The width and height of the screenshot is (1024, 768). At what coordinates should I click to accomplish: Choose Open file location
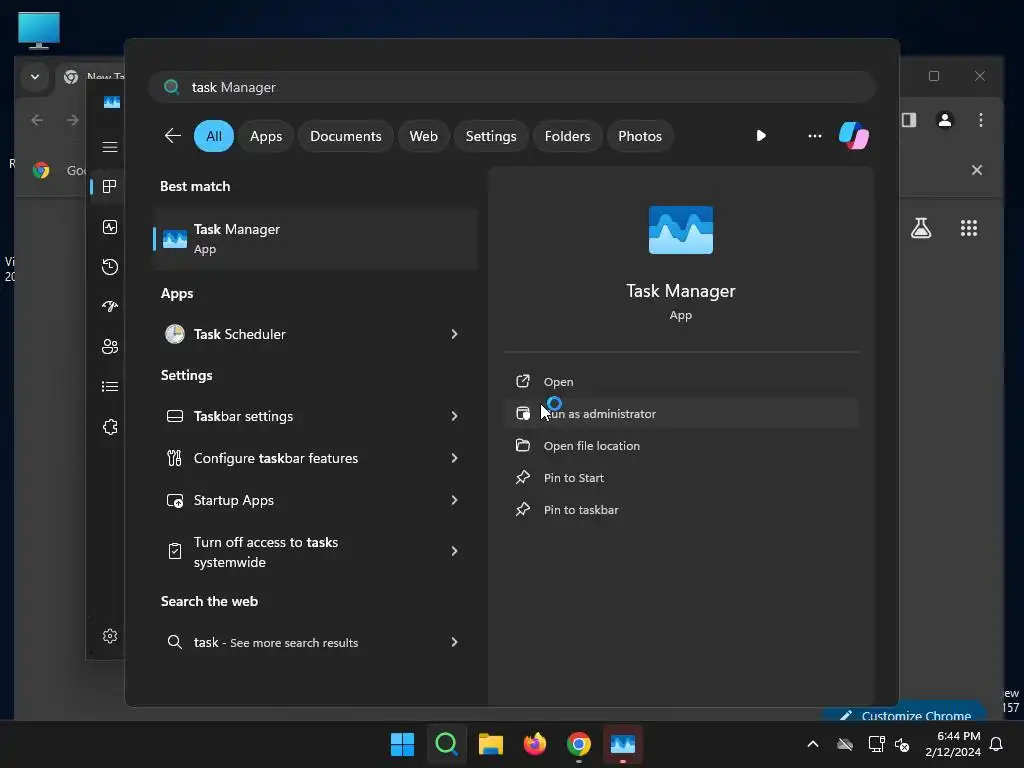[x=680, y=445]
